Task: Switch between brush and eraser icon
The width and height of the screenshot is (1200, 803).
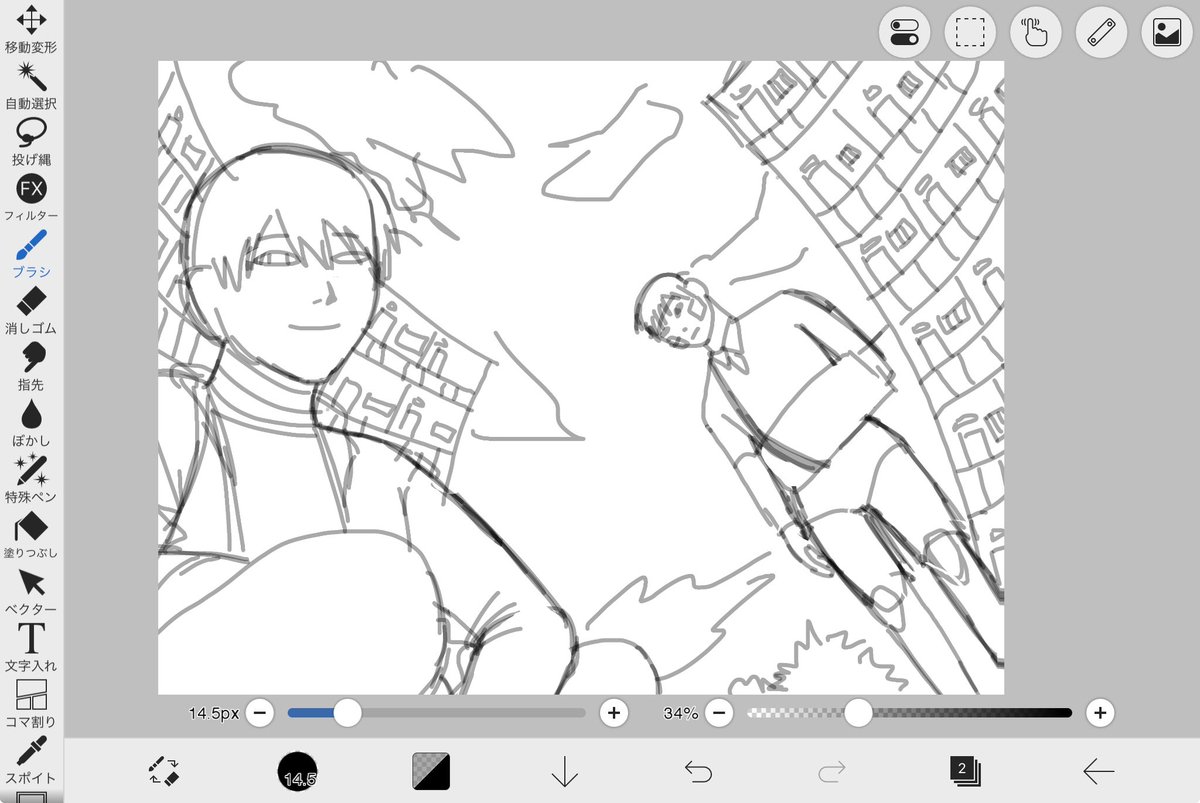Action: click(x=164, y=770)
